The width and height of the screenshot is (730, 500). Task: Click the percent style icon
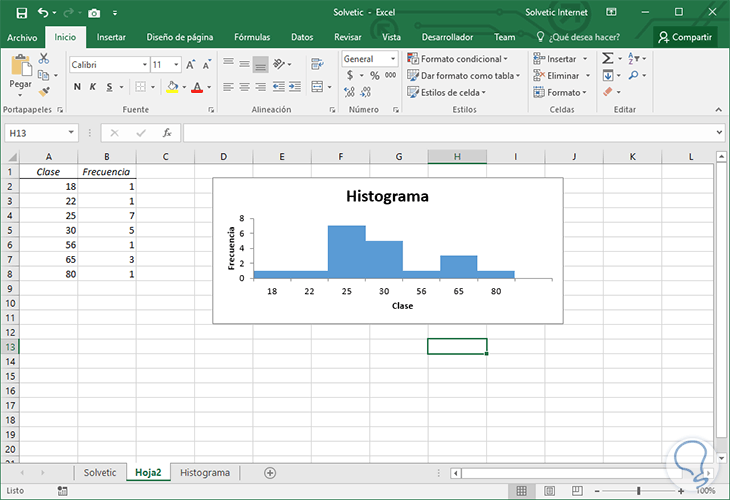click(374, 76)
